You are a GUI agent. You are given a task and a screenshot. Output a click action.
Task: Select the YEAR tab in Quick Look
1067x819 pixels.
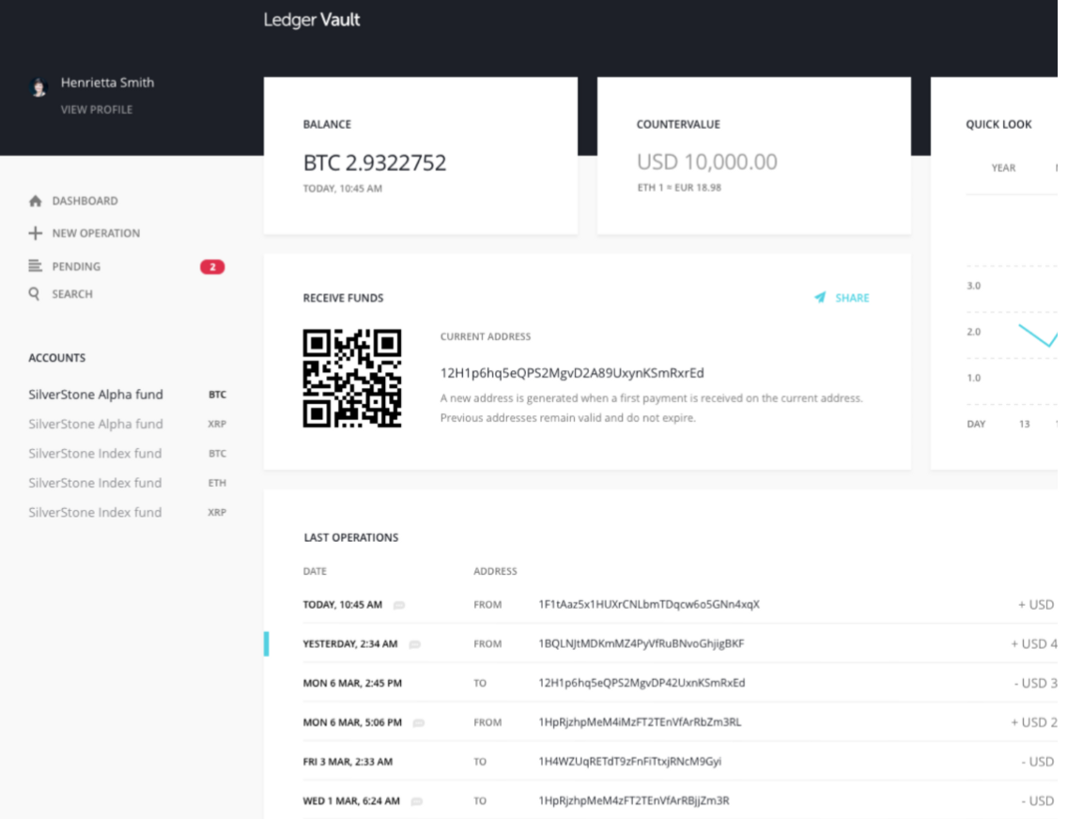(x=1003, y=168)
